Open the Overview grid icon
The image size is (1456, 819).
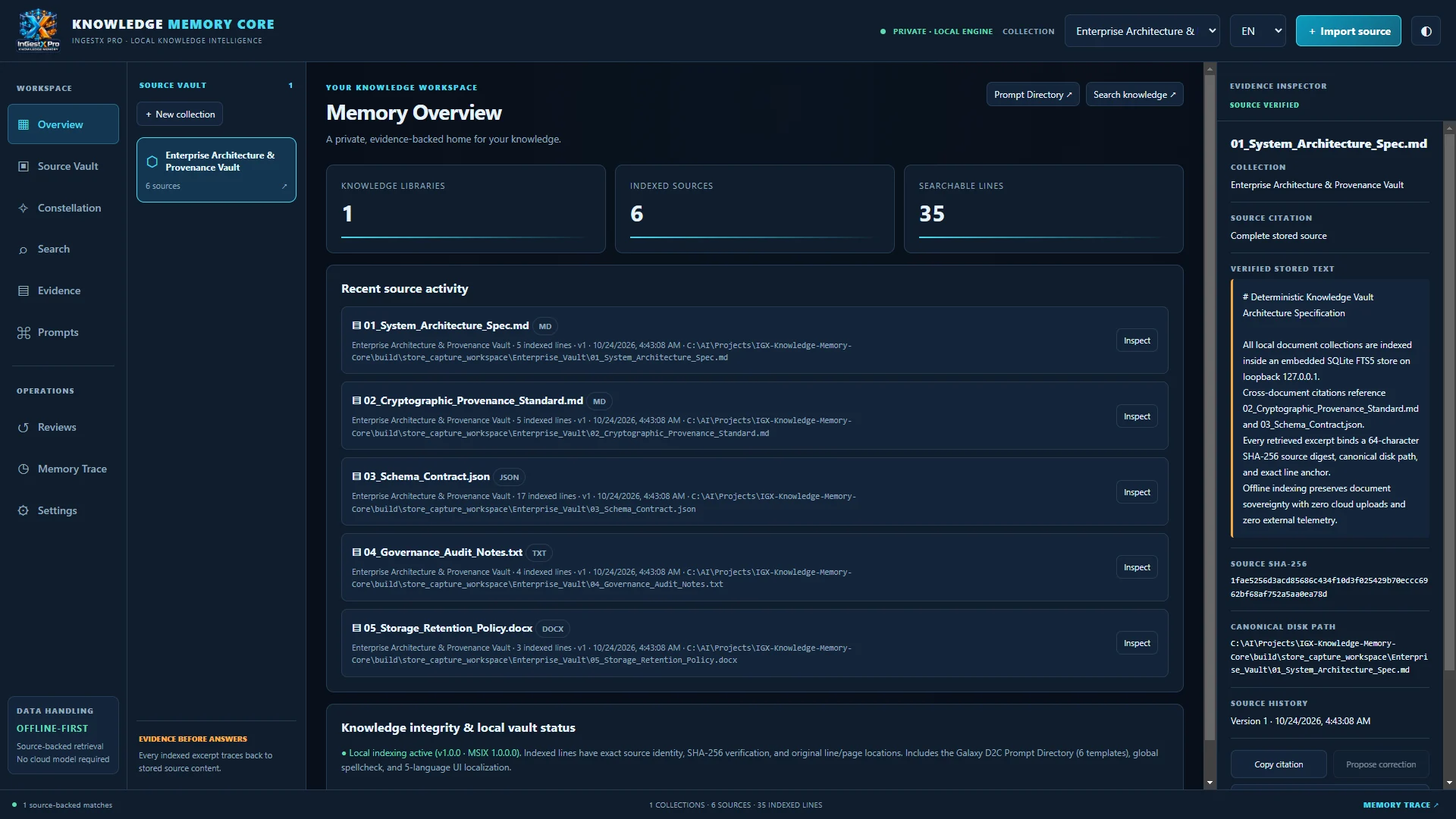(24, 124)
